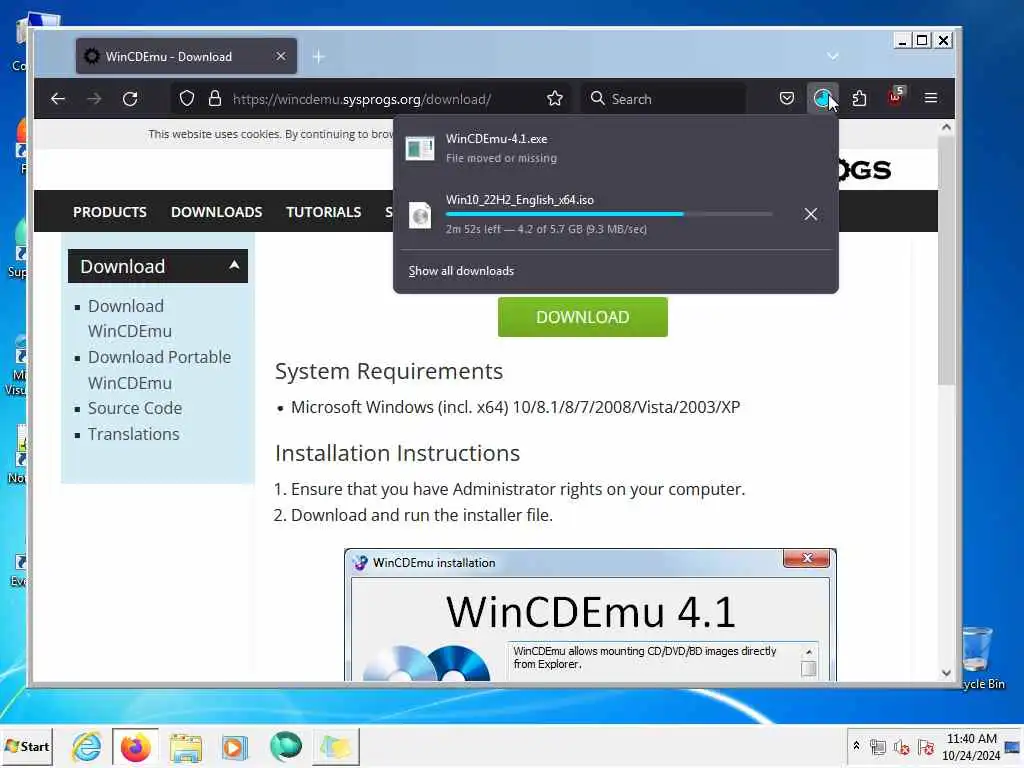This screenshot has width=1024, height=768.
Task: Open the Source Code link
Action: click(135, 408)
